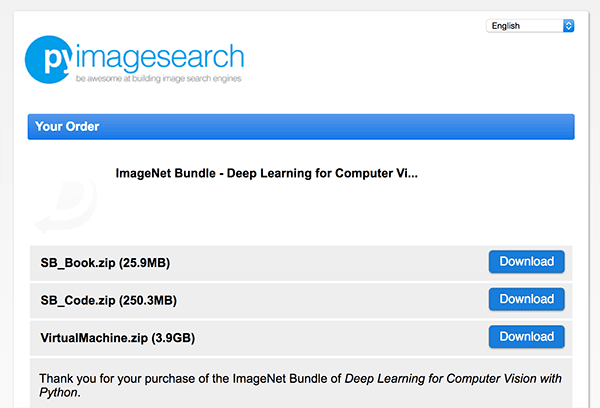600x408 pixels.
Task: Click the italic word Python in message
Action: point(59,393)
